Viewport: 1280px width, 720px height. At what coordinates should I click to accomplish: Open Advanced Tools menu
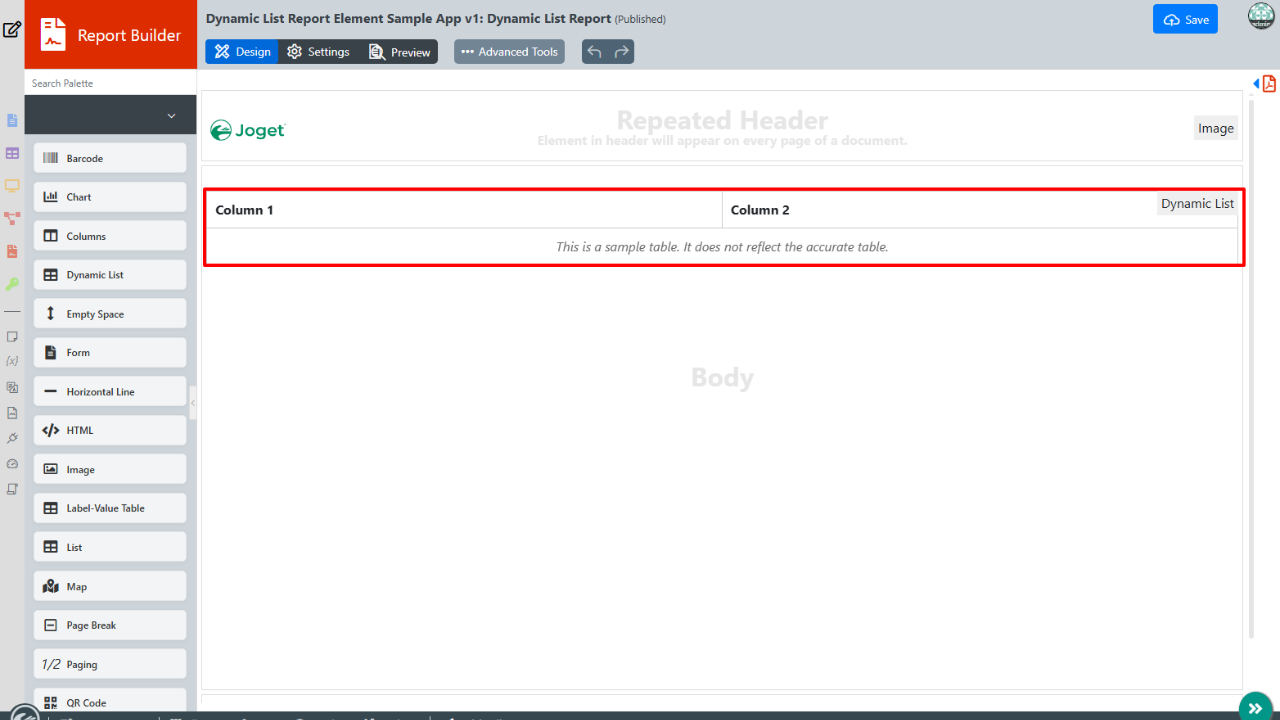(509, 52)
